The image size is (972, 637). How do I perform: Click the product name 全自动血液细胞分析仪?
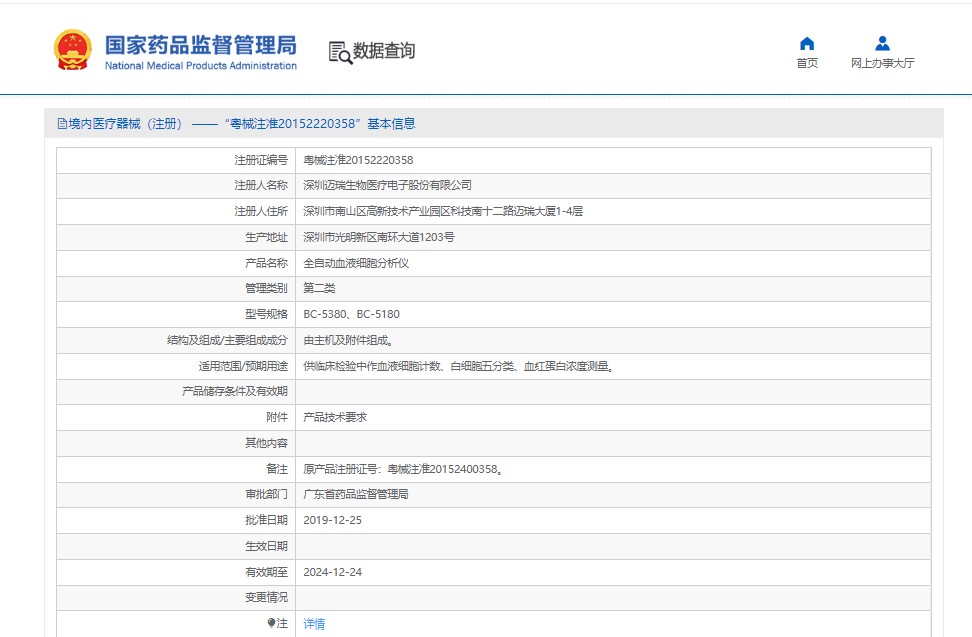pos(356,263)
